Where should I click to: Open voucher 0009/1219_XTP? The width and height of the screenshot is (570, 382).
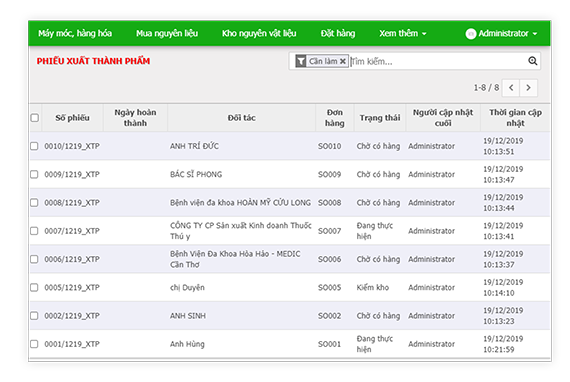pos(72,174)
